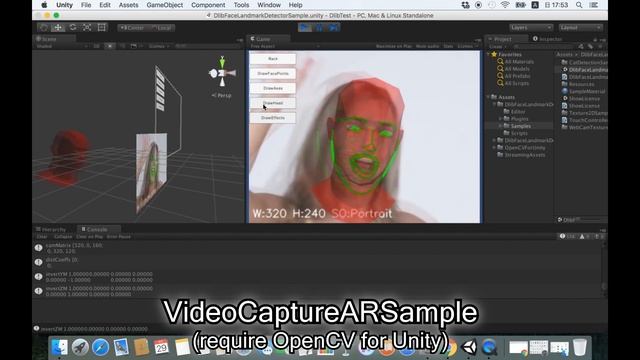640x360 pixels.
Task: Select the Scale tool in toolbar
Action: tap(87, 27)
